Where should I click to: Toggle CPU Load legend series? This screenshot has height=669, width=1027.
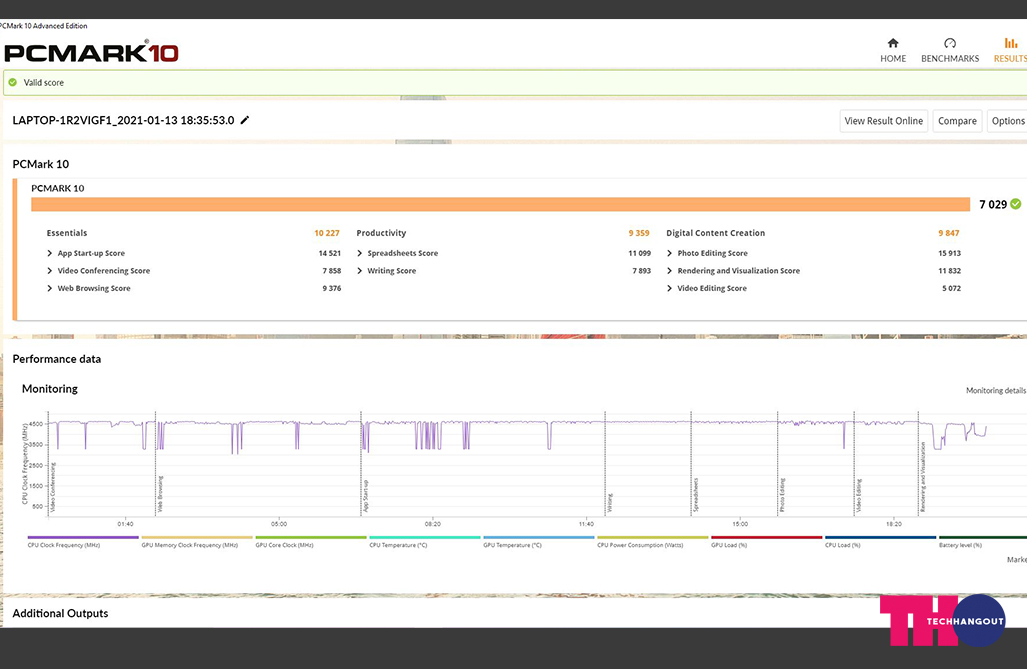[x=881, y=542]
